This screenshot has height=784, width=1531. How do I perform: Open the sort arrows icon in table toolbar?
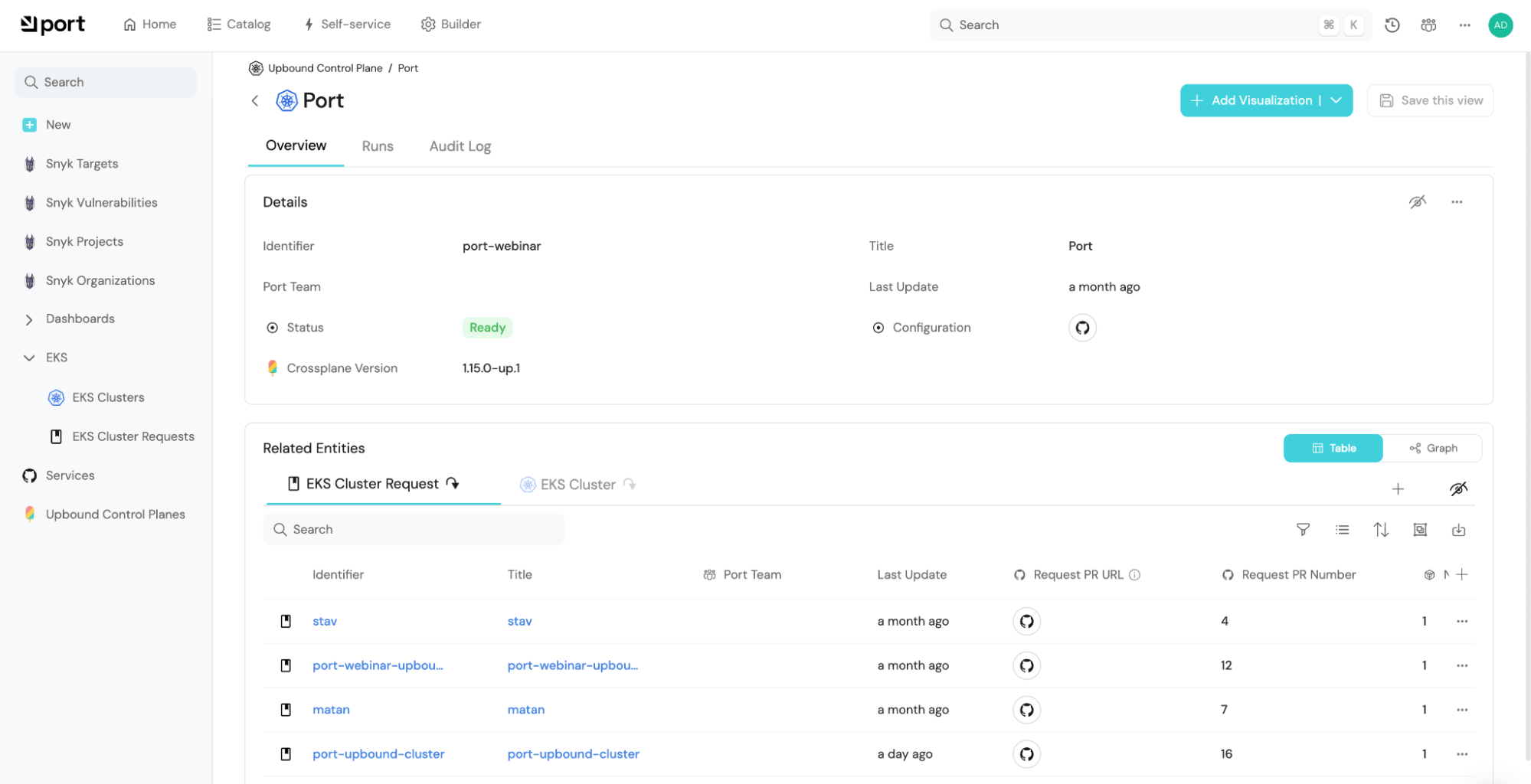[1381, 530]
